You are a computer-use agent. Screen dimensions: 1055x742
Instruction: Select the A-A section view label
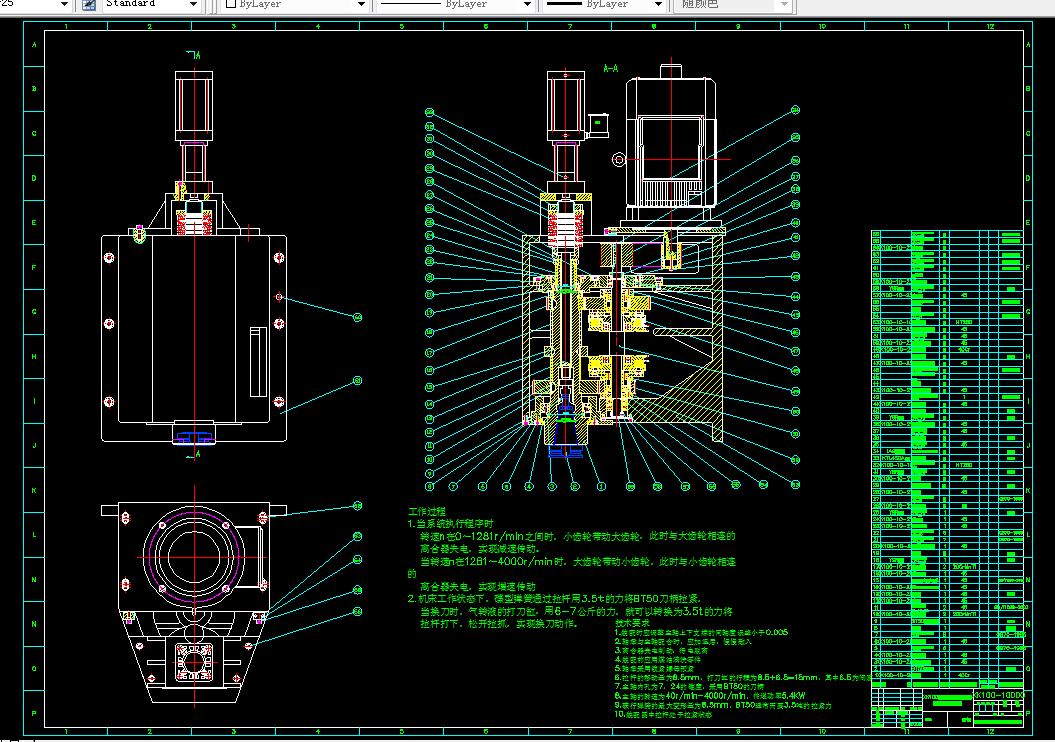[x=611, y=68]
